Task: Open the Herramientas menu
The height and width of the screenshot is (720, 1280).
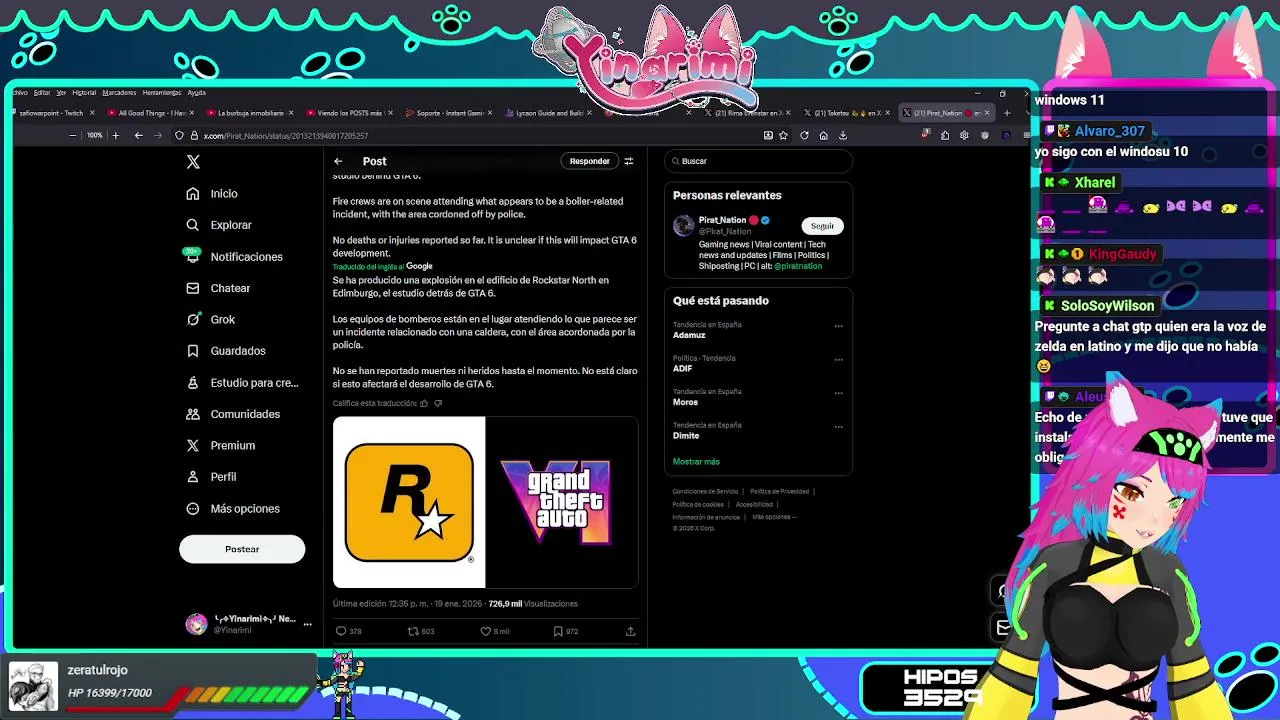Action: [161, 93]
